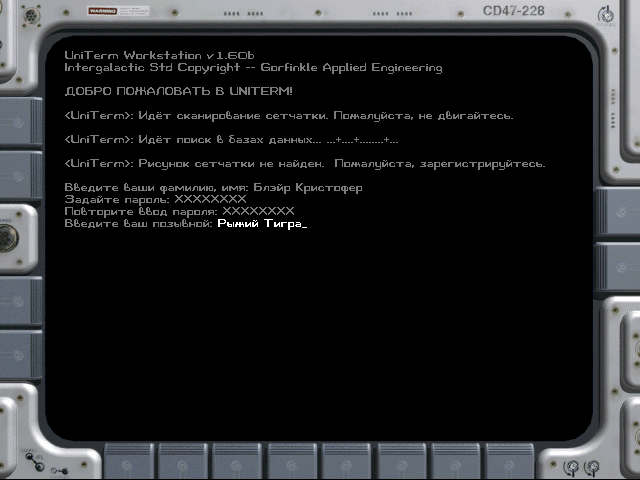640x480 pixels.
Task: Click the "Введите ваш позывной:" prompt label
Action: (139, 224)
